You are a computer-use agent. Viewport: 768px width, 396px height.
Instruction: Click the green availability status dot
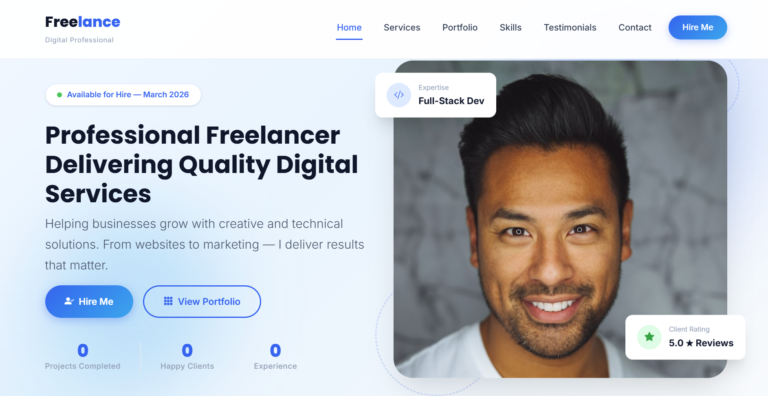59,95
